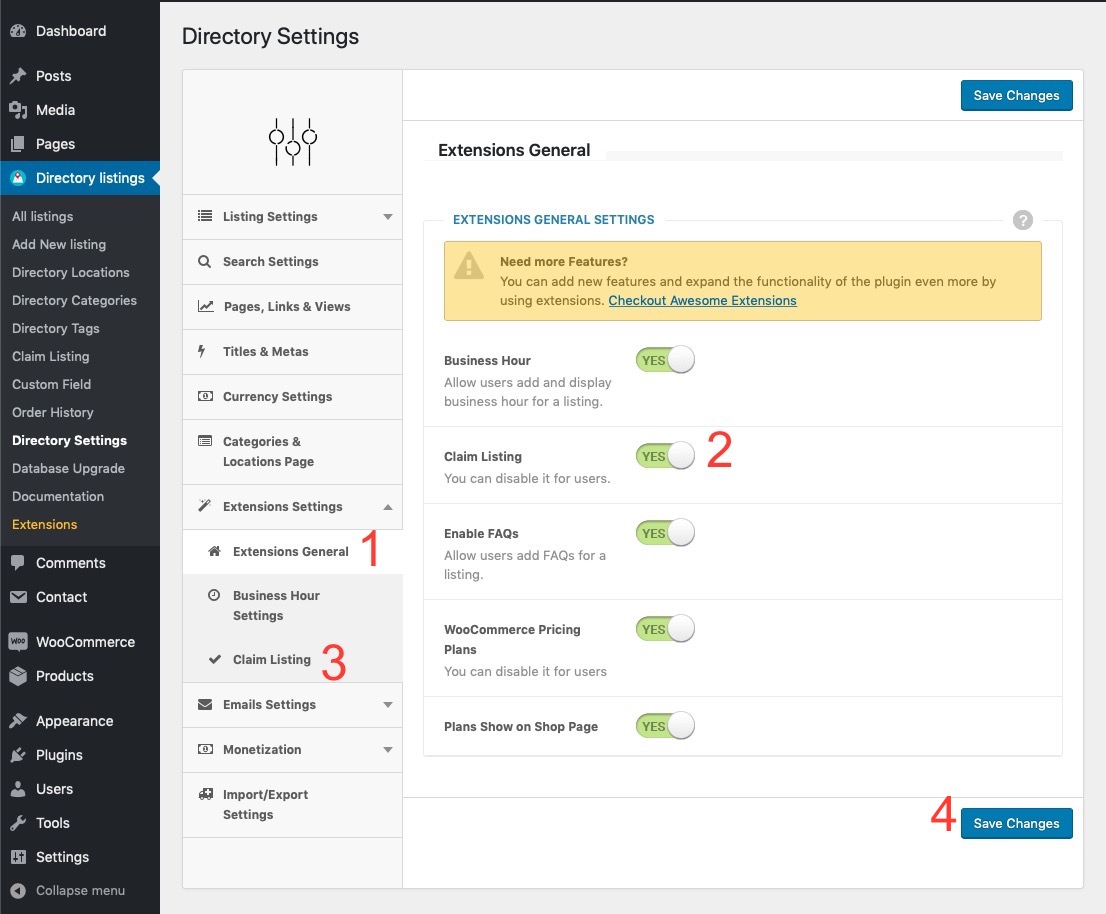The height and width of the screenshot is (914, 1106).
Task: Open Search Settings tab
Action: [293, 262]
